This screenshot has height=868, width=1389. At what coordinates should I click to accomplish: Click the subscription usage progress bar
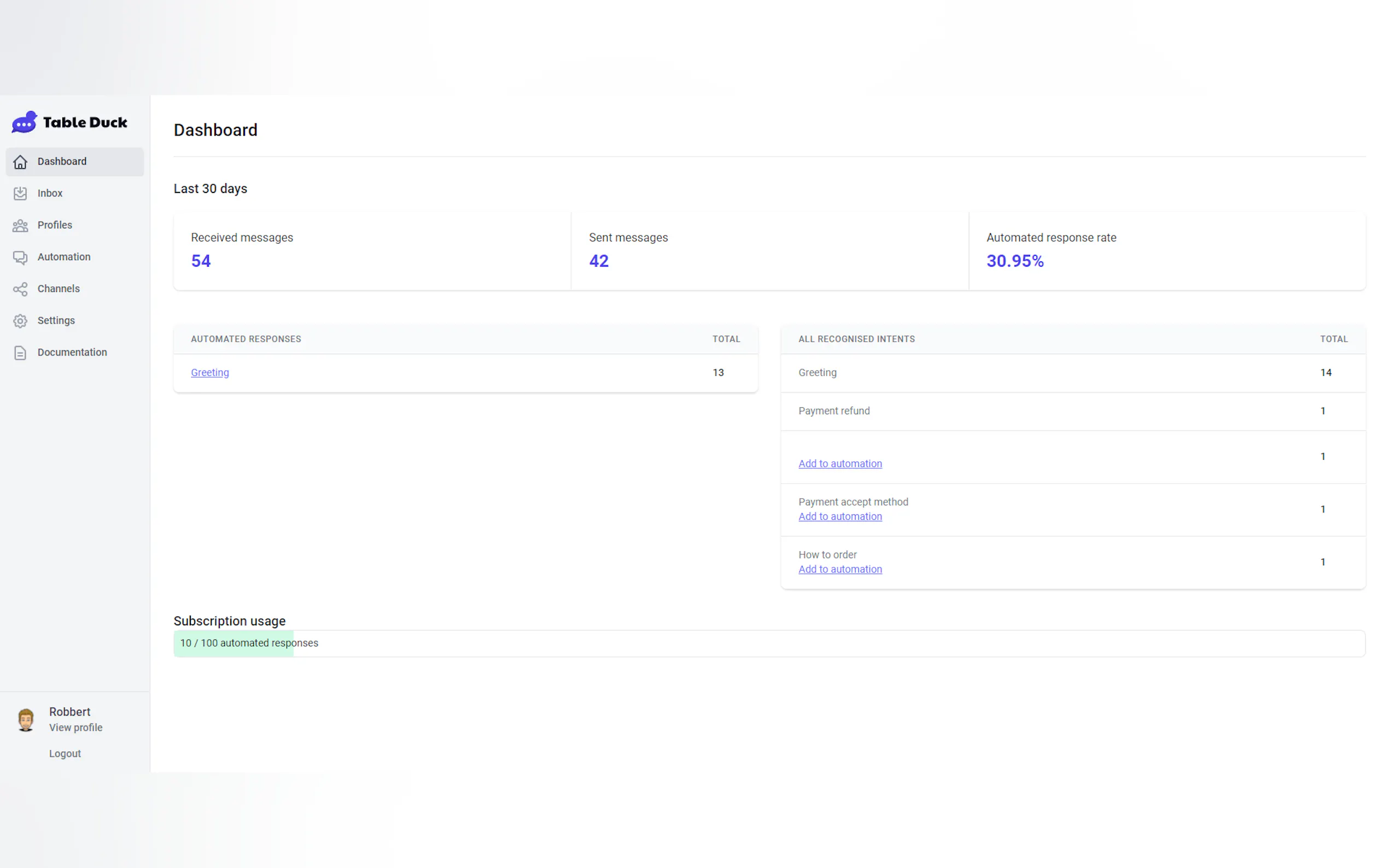[768, 643]
